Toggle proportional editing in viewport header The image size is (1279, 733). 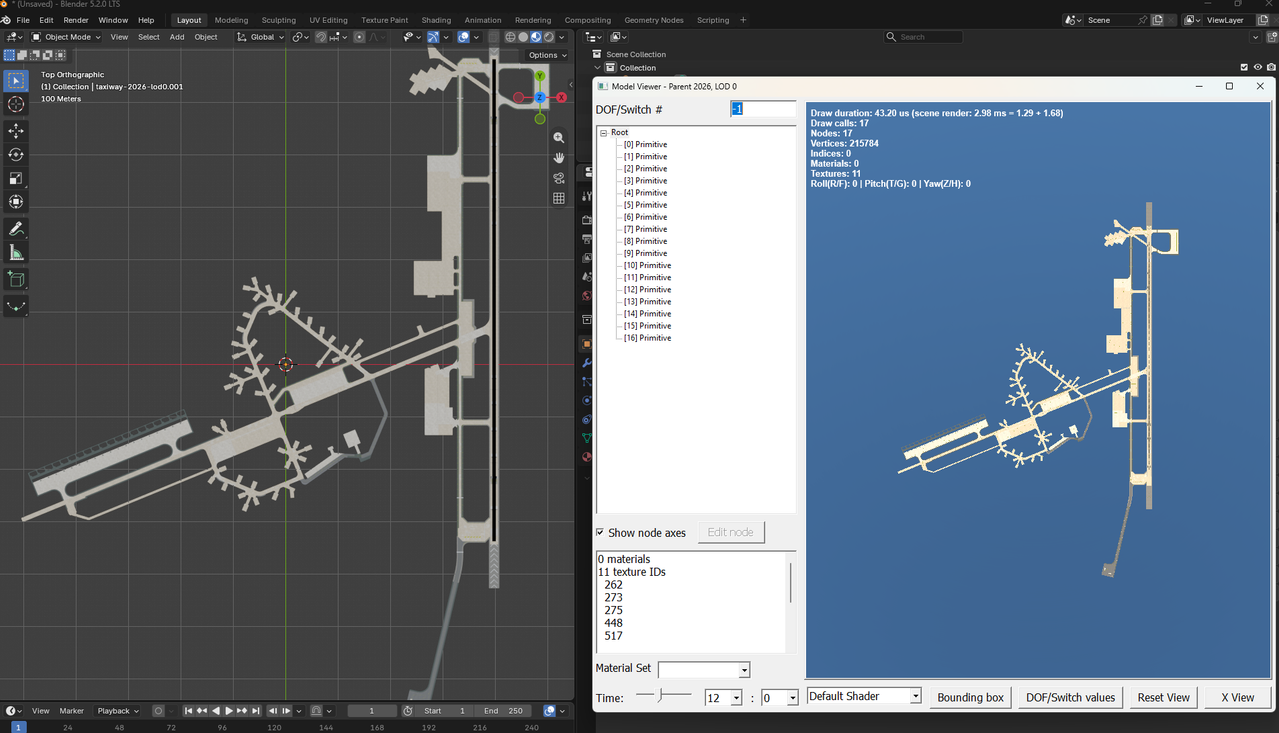[360, 37]
